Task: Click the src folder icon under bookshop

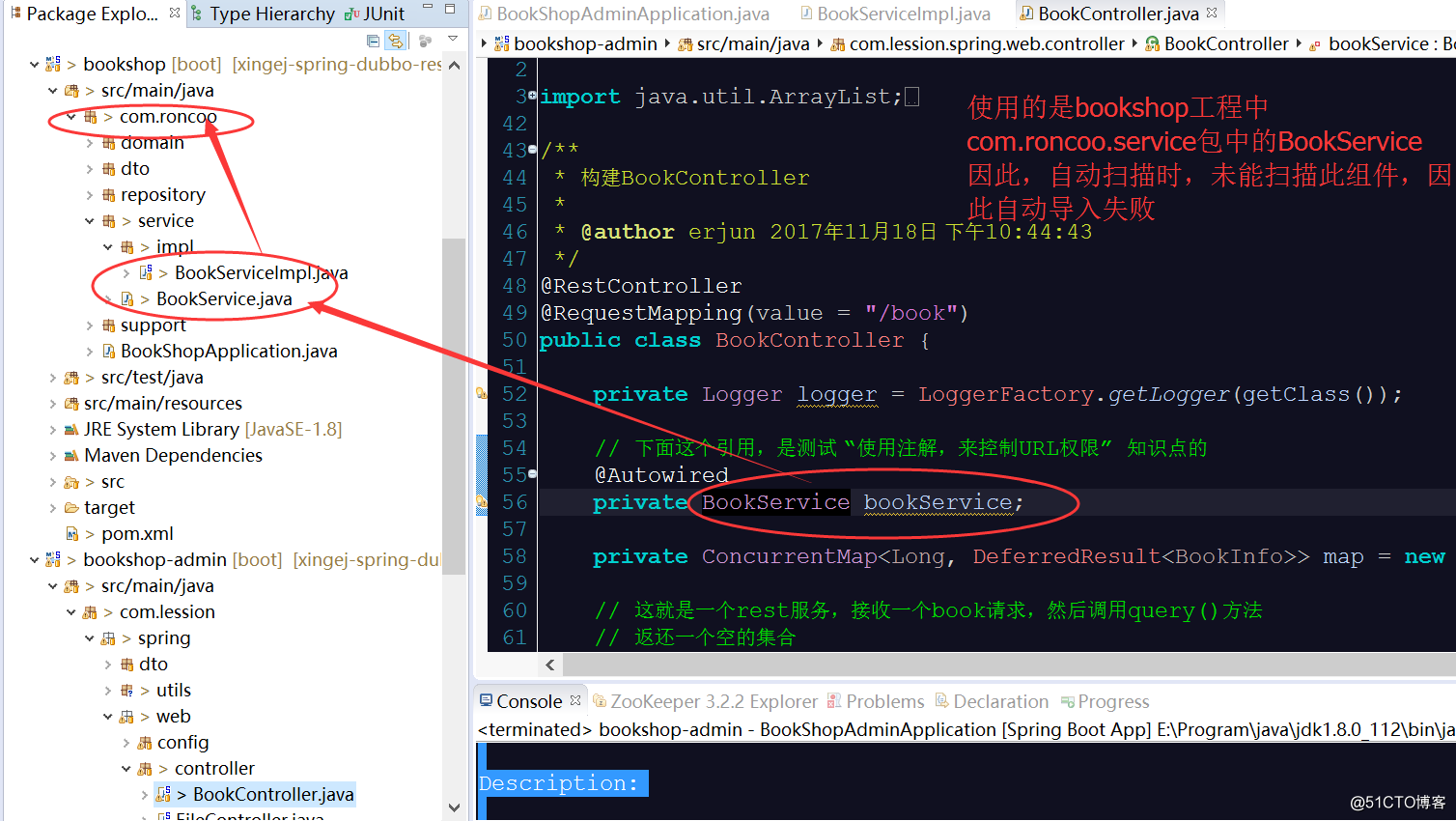Action: 71,482
